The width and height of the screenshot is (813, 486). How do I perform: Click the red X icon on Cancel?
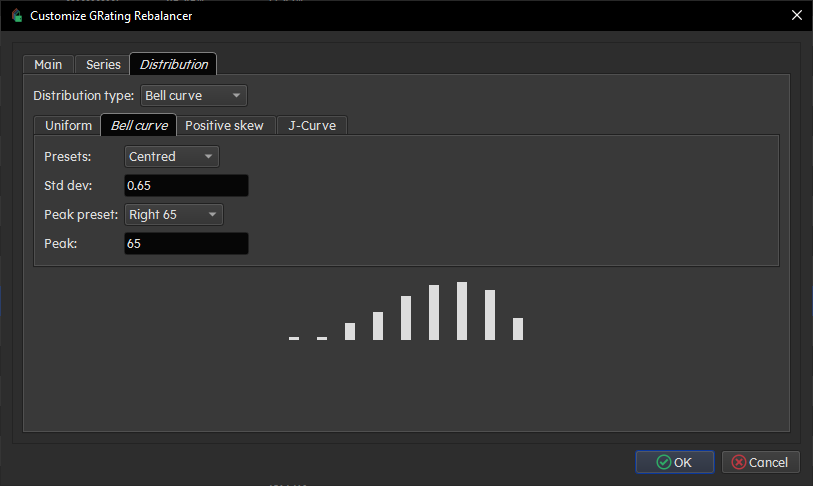(739, 462)
